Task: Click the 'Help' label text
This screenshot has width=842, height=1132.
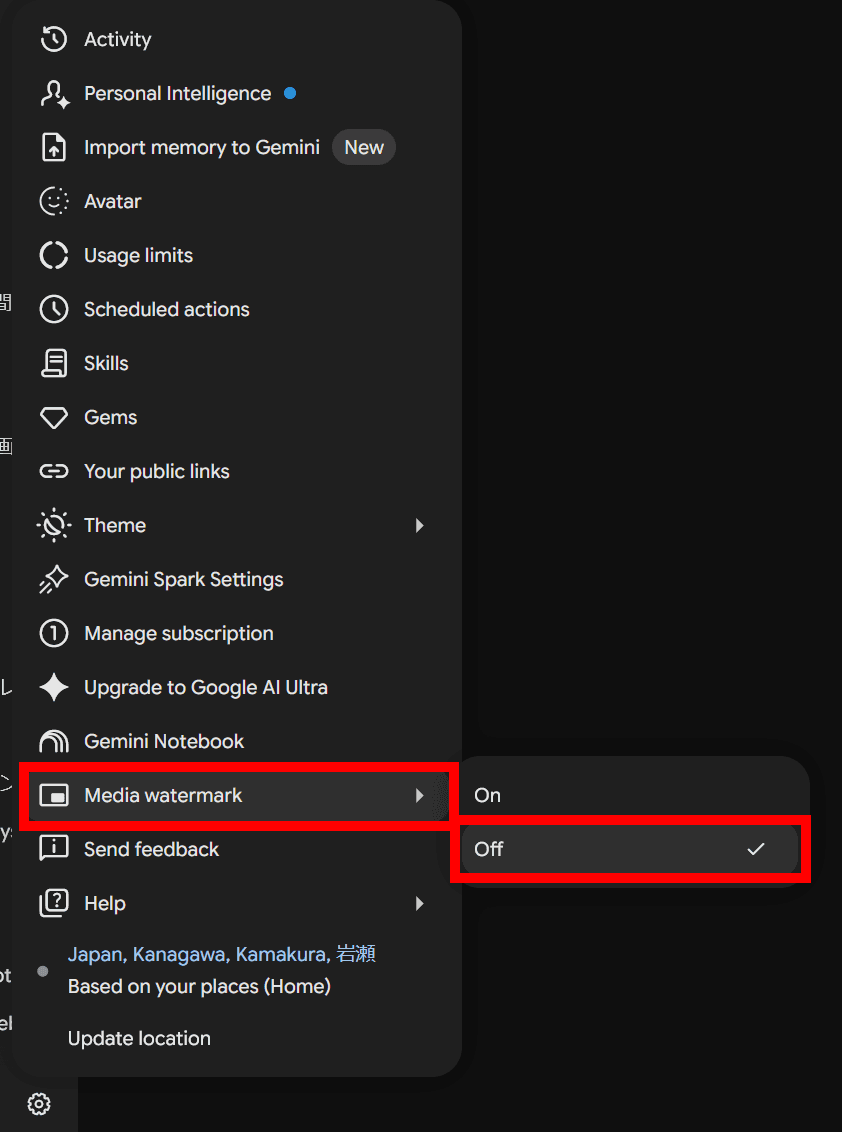Action: click(105, 903)
